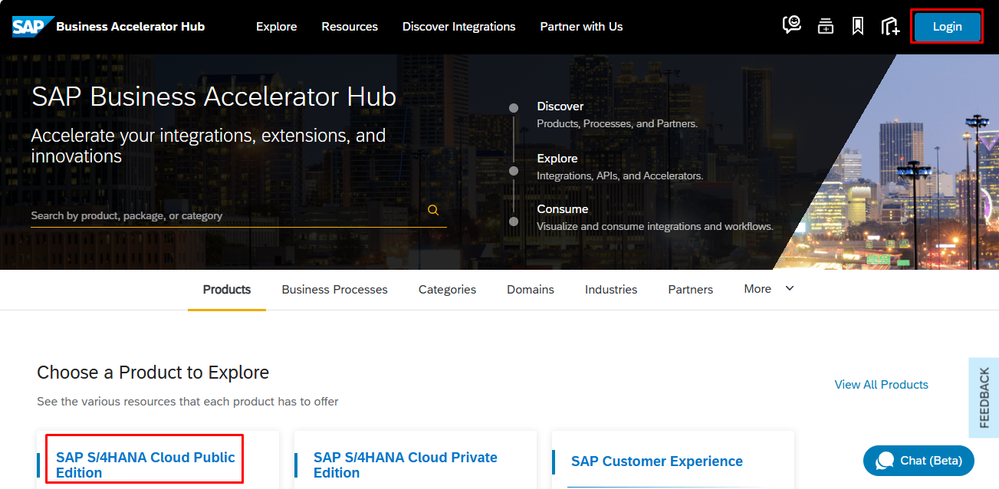Screen dimensions: 999x489
Task: Open the feedback smiley chat icon
Action: 792,27
